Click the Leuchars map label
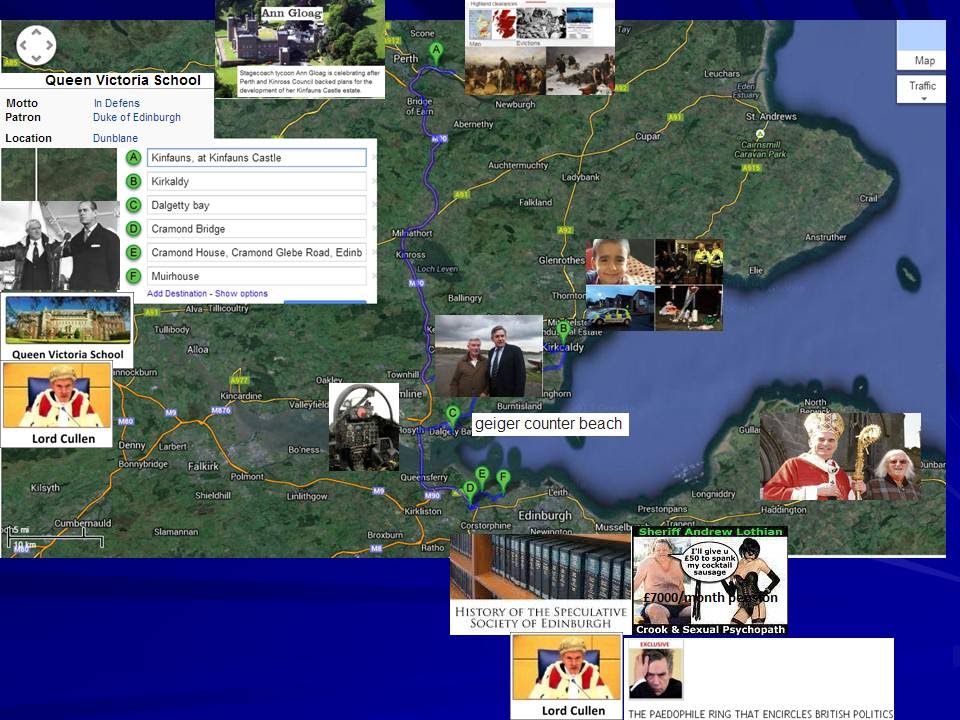The height and width of the screenshot is (720, 960). tap(722, 73)
